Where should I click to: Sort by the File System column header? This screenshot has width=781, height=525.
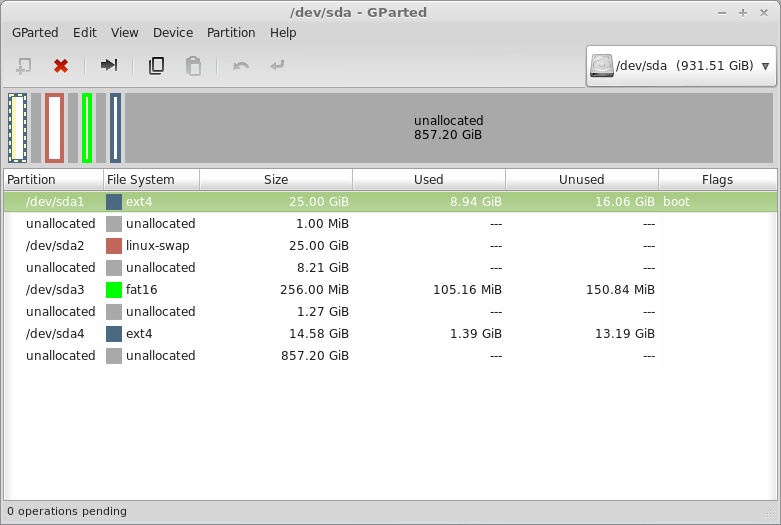(151, 180)
